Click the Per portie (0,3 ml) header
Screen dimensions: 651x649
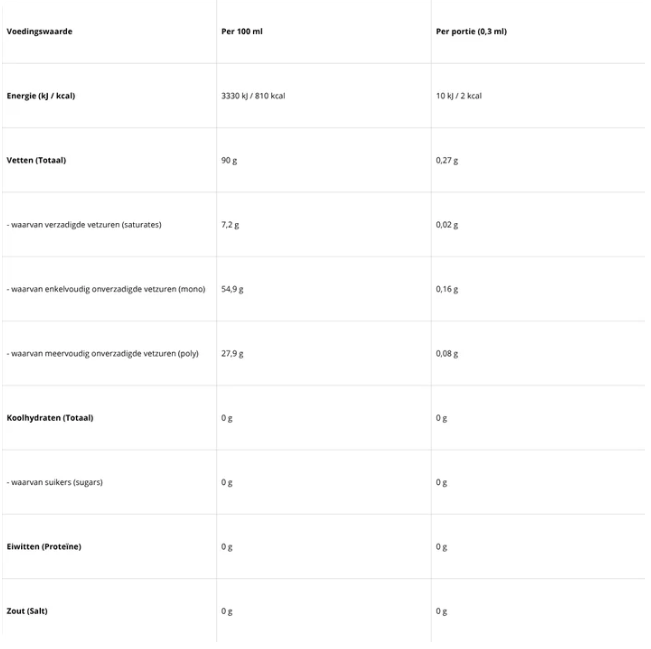[x=471, y=31]
